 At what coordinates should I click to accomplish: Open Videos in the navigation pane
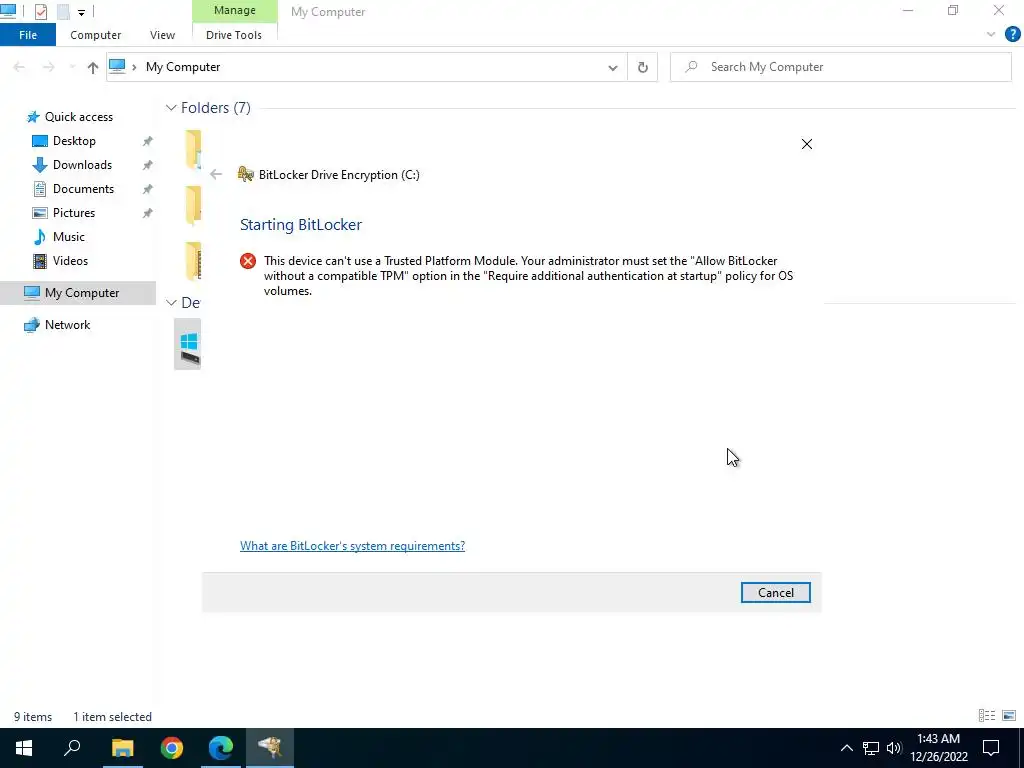coord(70,261)
